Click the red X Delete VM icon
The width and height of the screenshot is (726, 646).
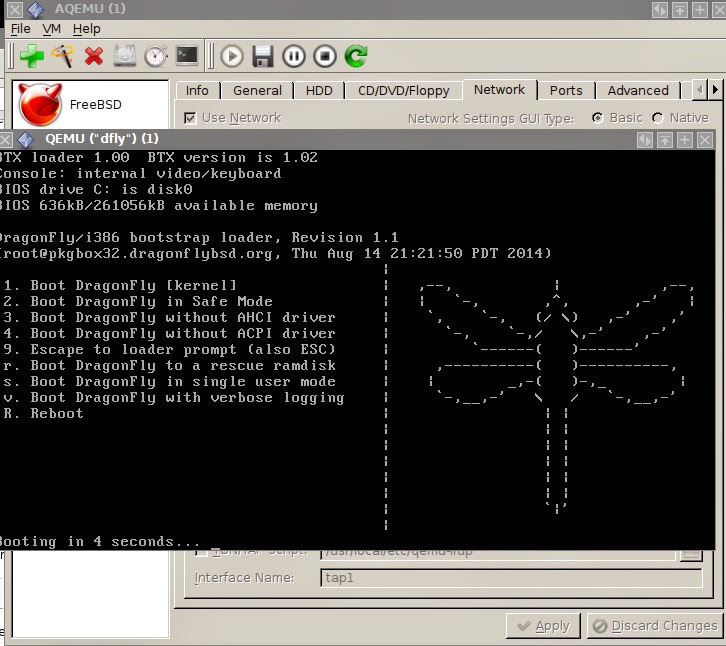94,56
